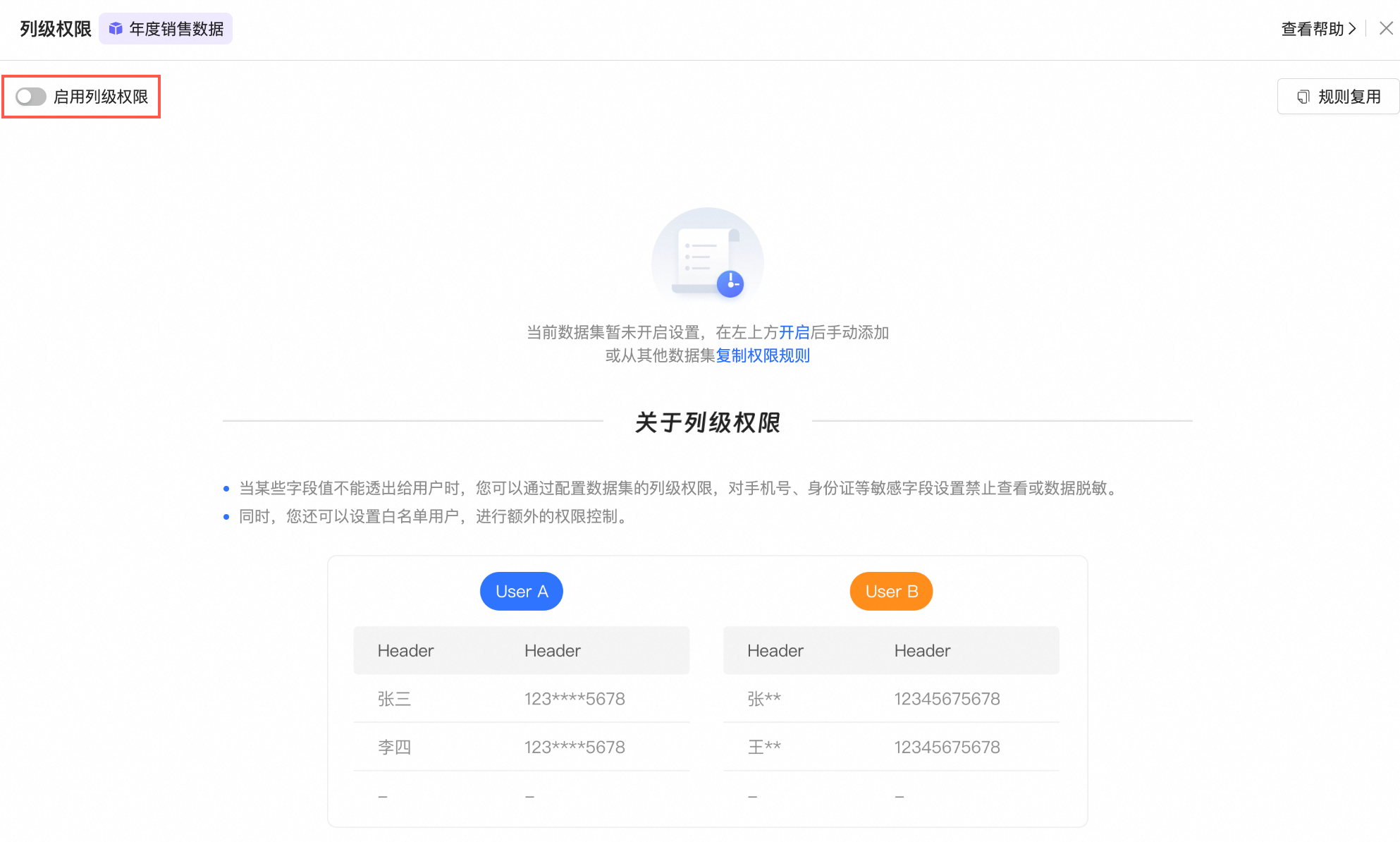Click the copy icon in 规则复用
This screenshot has width=1400, height=842.
(x=1303, y=97)
